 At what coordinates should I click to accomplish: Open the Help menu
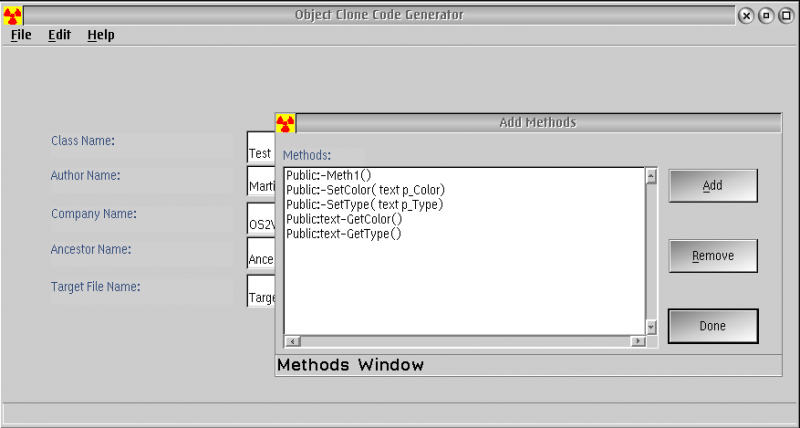pos(101,35)
